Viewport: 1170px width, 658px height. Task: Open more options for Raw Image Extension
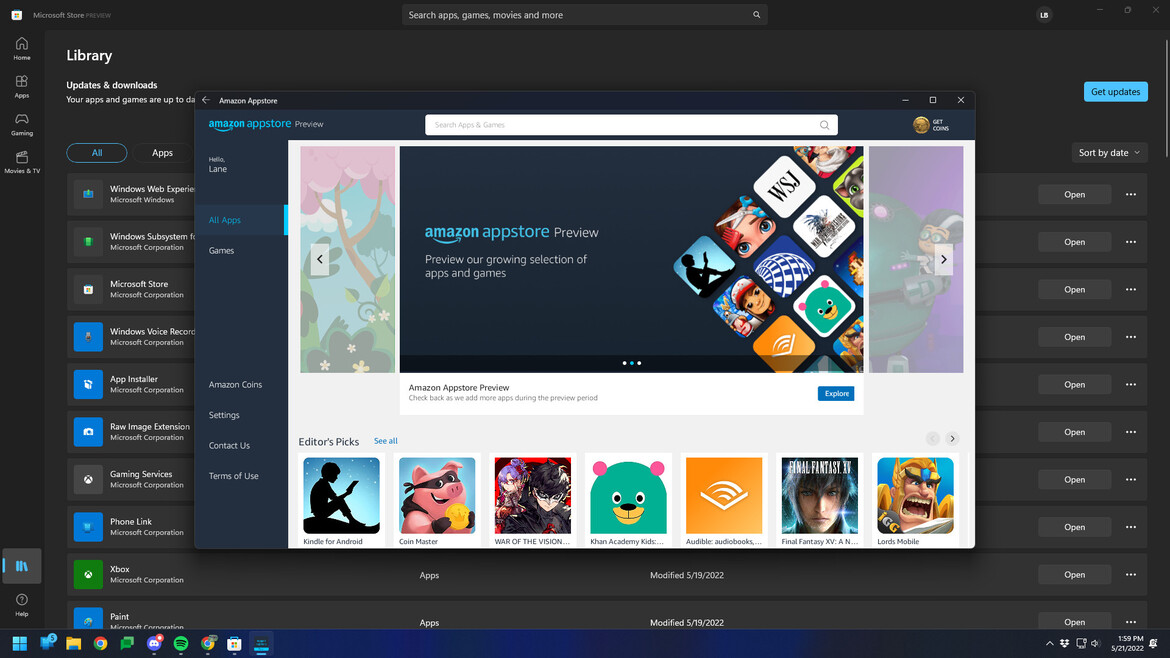[1130, 432]
